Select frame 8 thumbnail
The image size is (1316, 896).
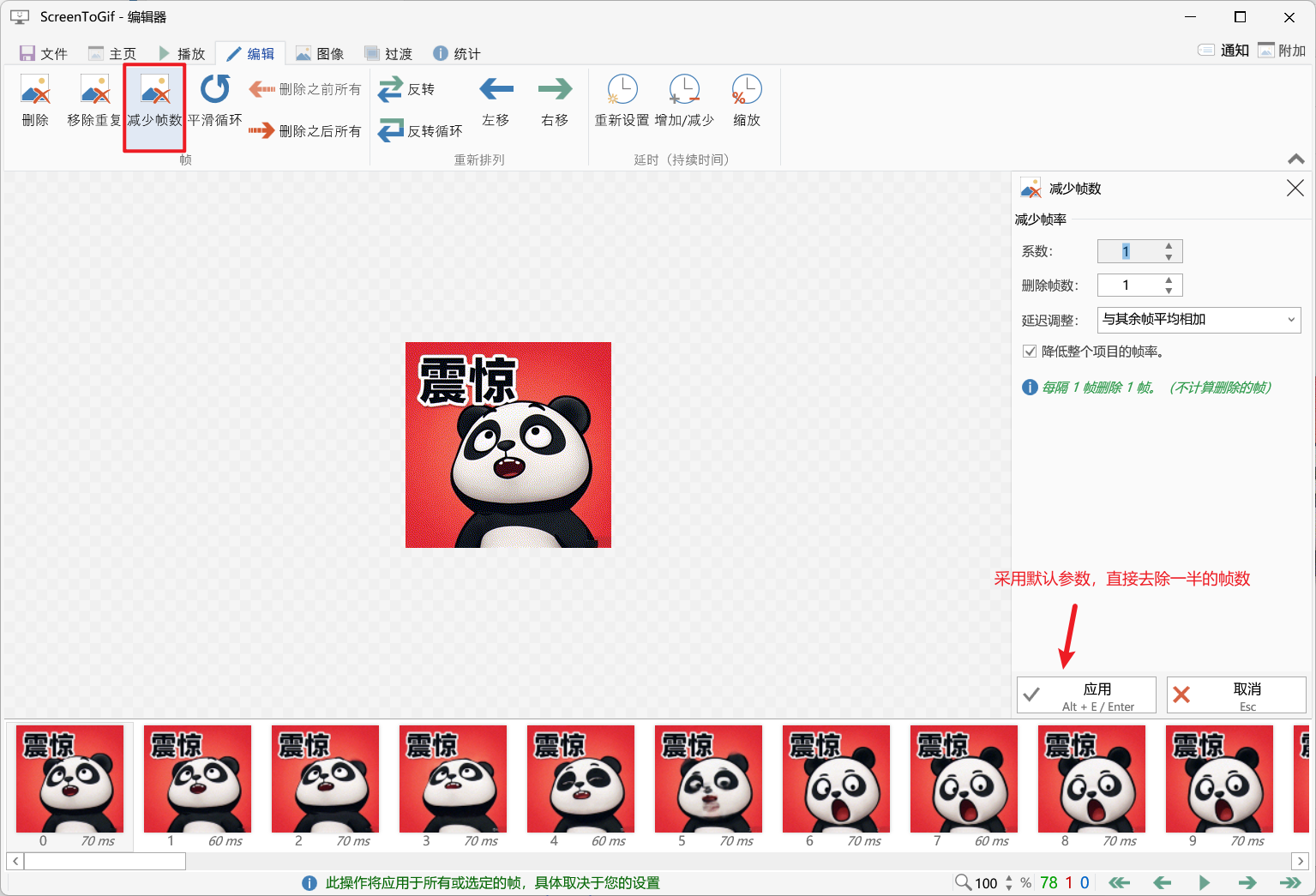[x=1092, y=779]
